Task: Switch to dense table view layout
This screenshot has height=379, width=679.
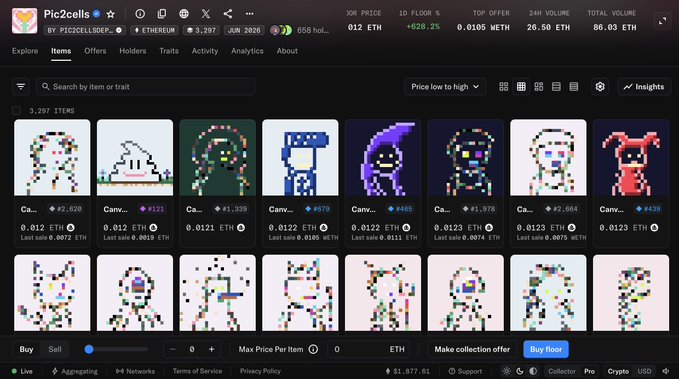Action: coord(574,87)
